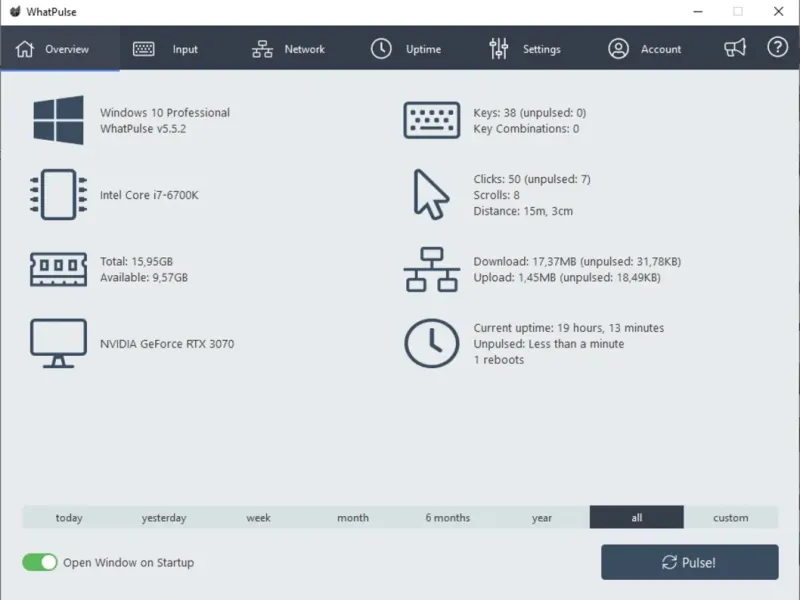Click the large network topology icon
This screenshot has width=800, height=600.
pos(432,269)
